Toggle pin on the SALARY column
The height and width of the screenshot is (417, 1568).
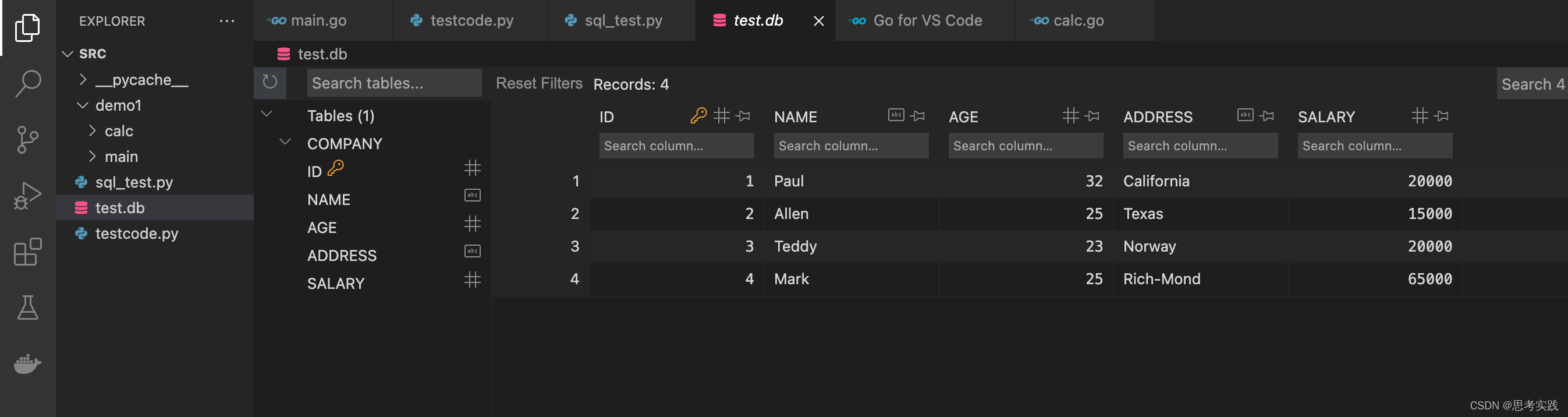point(1441,116)
